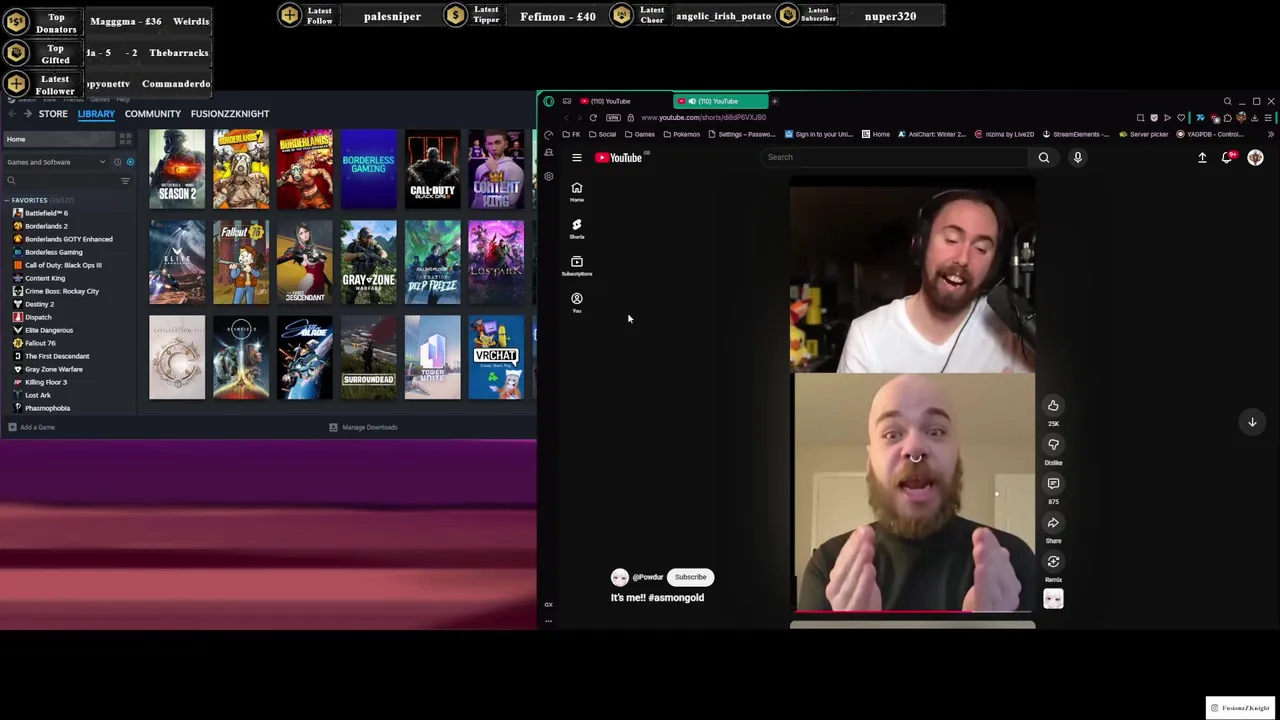Open new browser tab with plus
This screenshot has width=1280, height=720.
tap(774, 101)
